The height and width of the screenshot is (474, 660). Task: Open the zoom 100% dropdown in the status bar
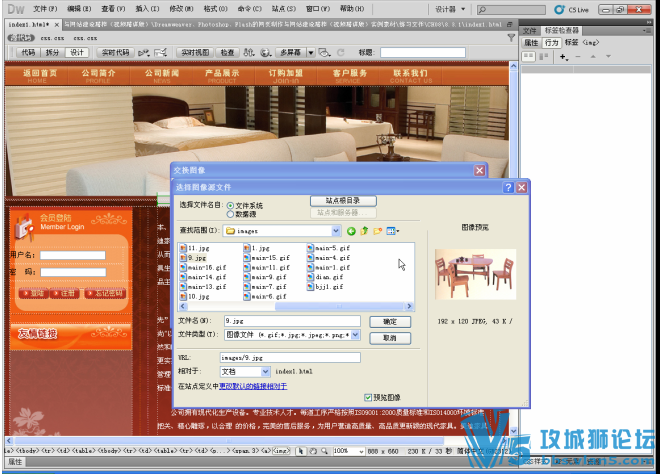361,451
